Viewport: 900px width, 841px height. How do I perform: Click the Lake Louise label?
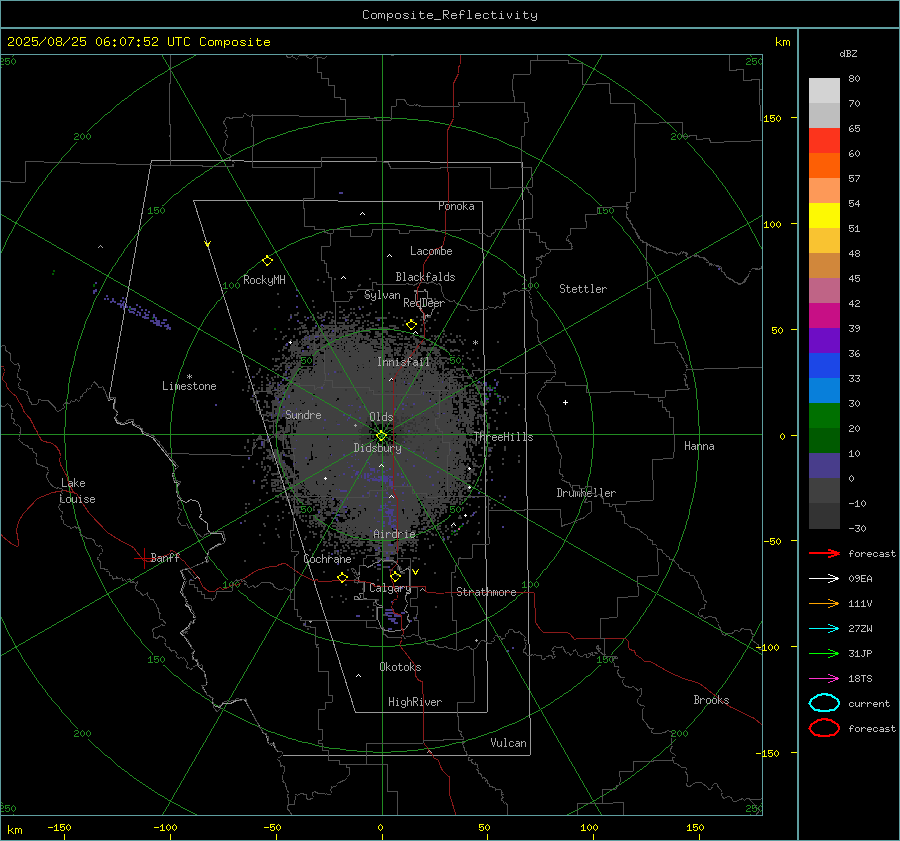pyautogui.click(x=77, y=491)
